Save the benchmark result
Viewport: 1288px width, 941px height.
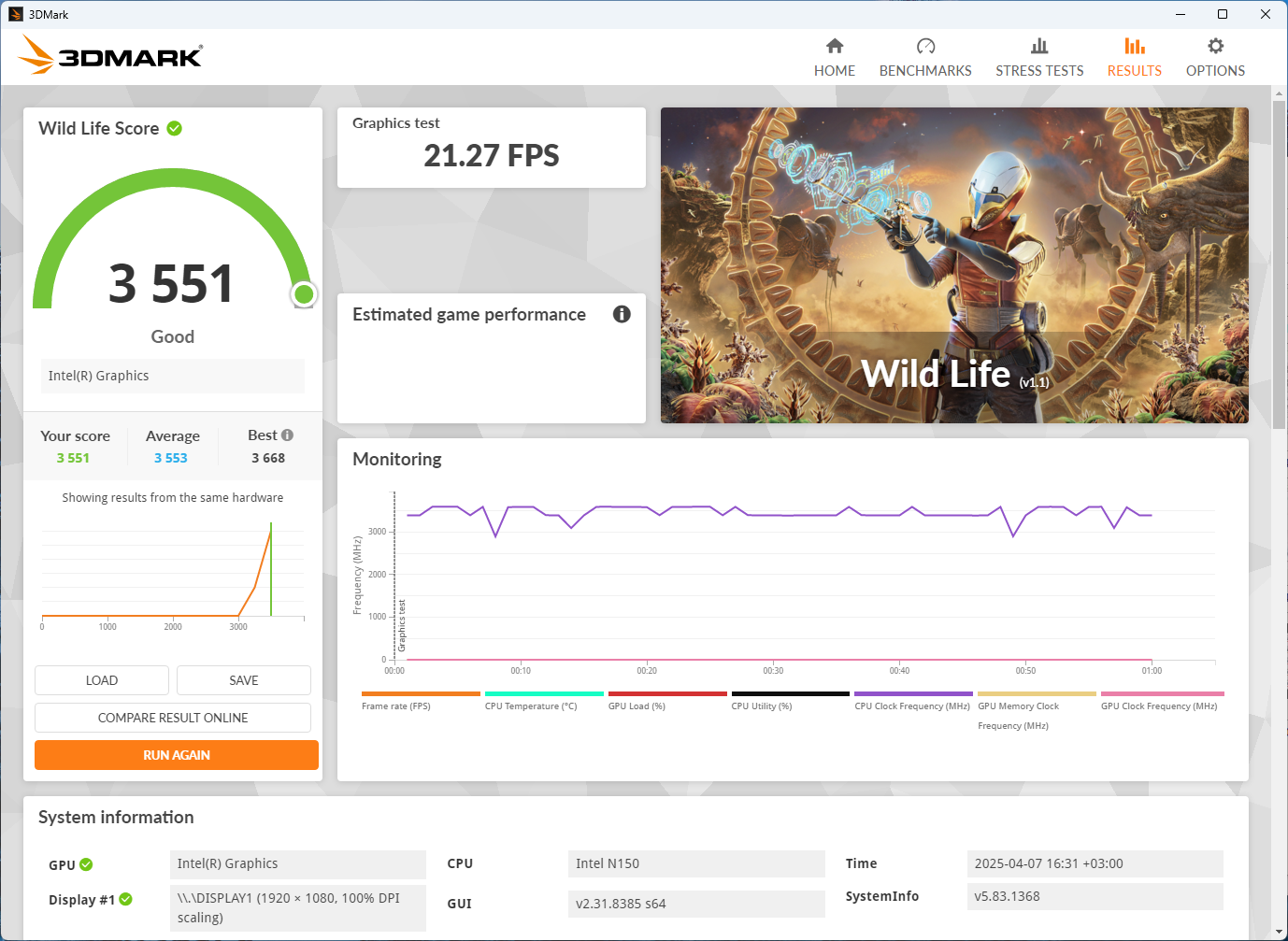pos(243,680)
